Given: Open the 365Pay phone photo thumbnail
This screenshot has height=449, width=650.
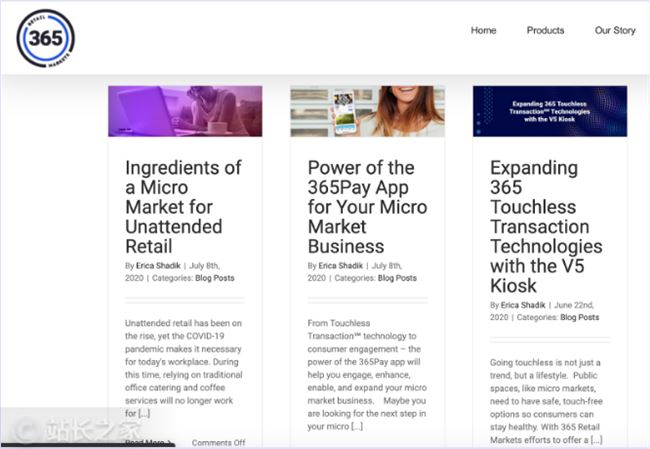Looking at the screenshot, I should point(367,111).
